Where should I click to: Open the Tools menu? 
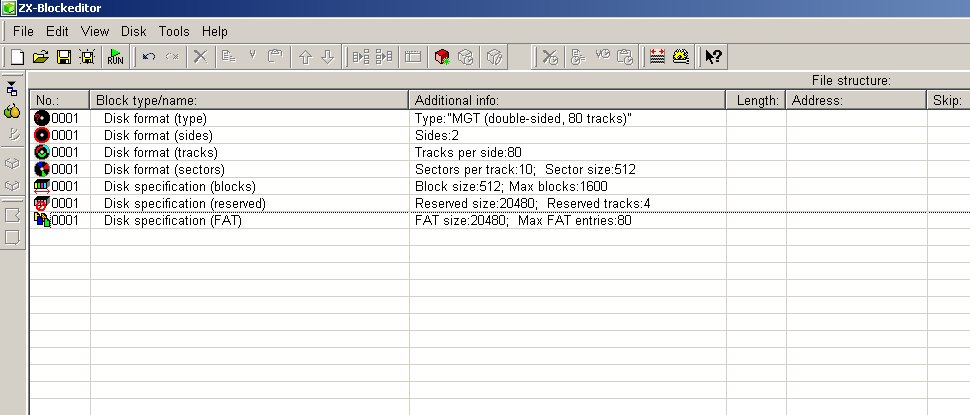174,32
